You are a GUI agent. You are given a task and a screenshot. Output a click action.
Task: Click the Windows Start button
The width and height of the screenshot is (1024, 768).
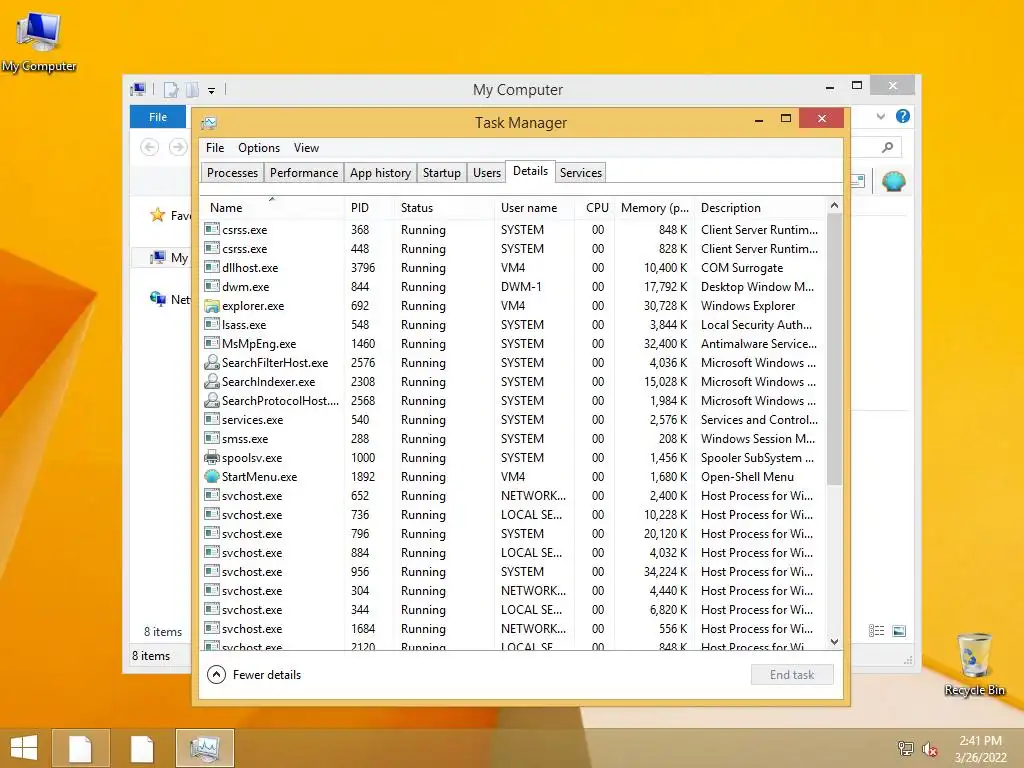tap(24, 748)
